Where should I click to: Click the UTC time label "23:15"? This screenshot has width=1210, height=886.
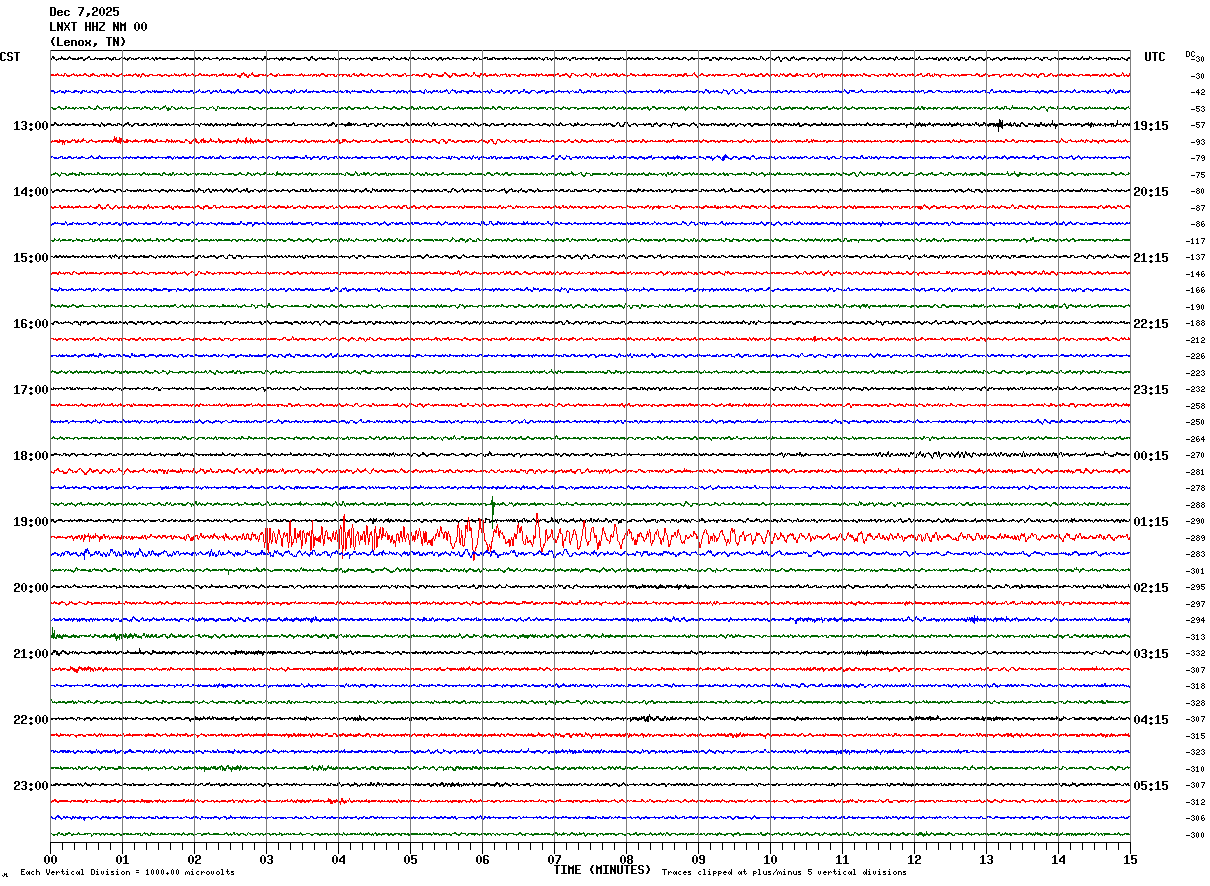pyautogui.click(x=1151, y=390)
